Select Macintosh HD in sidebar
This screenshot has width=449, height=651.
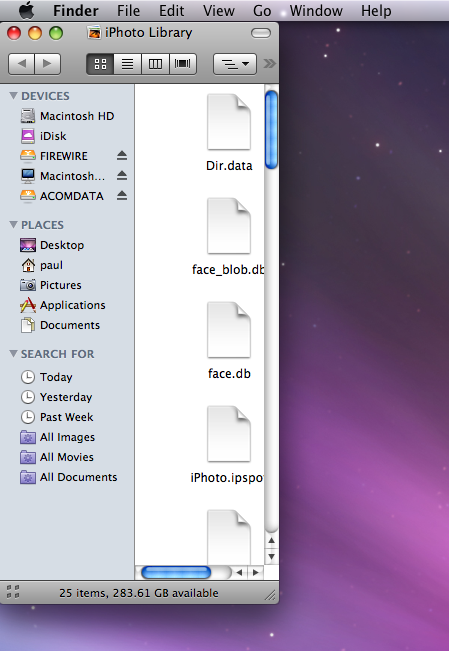(67, 116)
